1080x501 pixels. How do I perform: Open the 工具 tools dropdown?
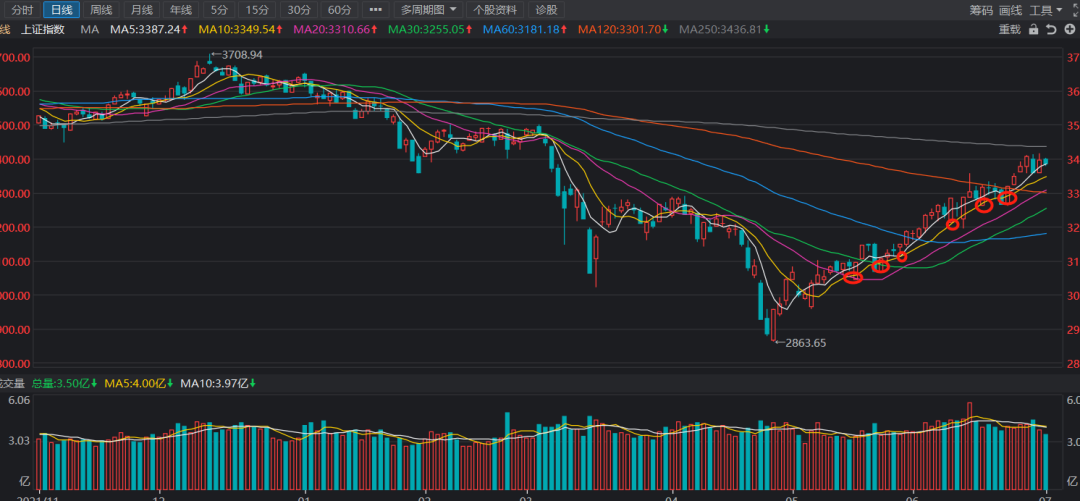click(1044, 10)
